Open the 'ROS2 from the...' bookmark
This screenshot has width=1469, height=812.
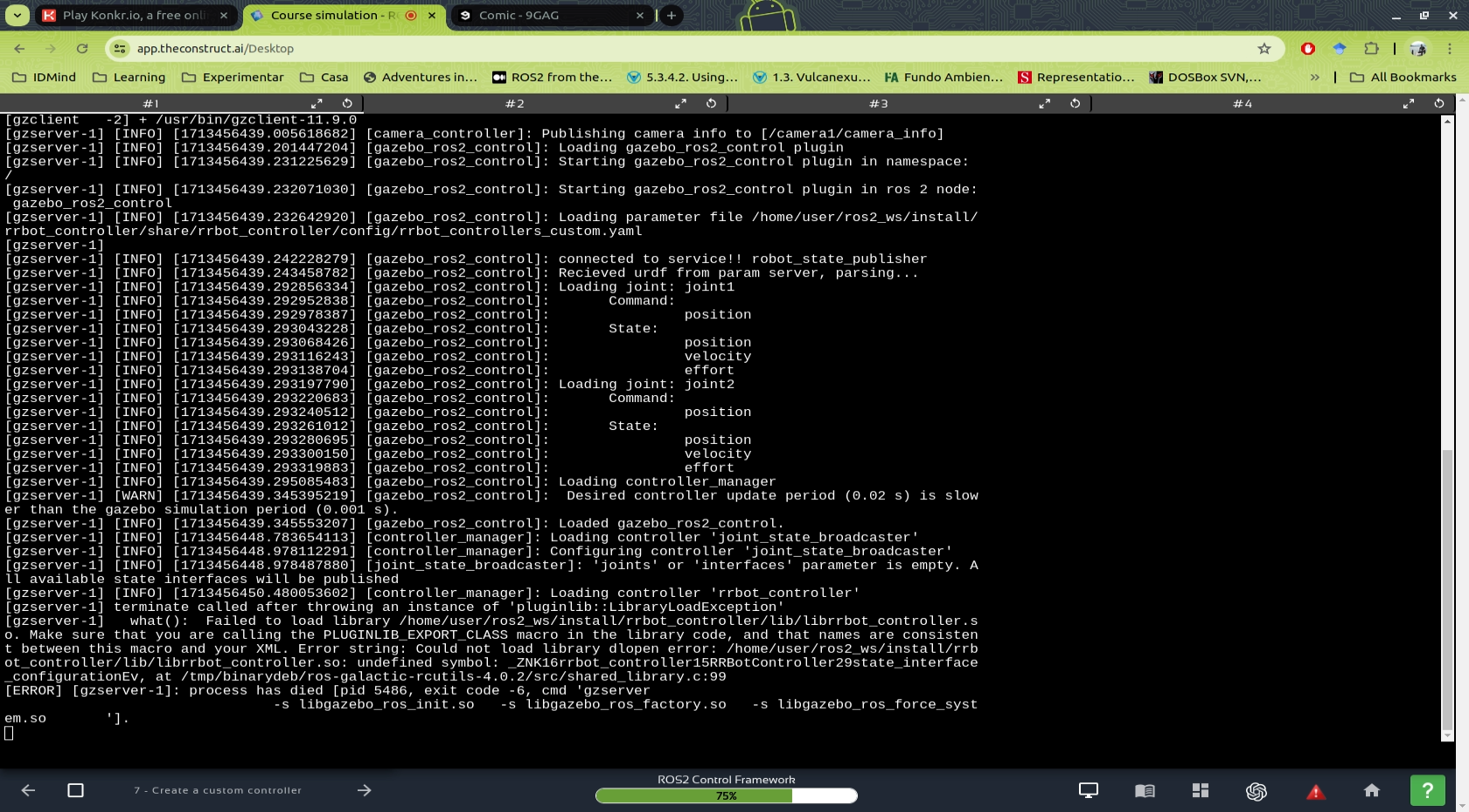click(x=552, y=77)
